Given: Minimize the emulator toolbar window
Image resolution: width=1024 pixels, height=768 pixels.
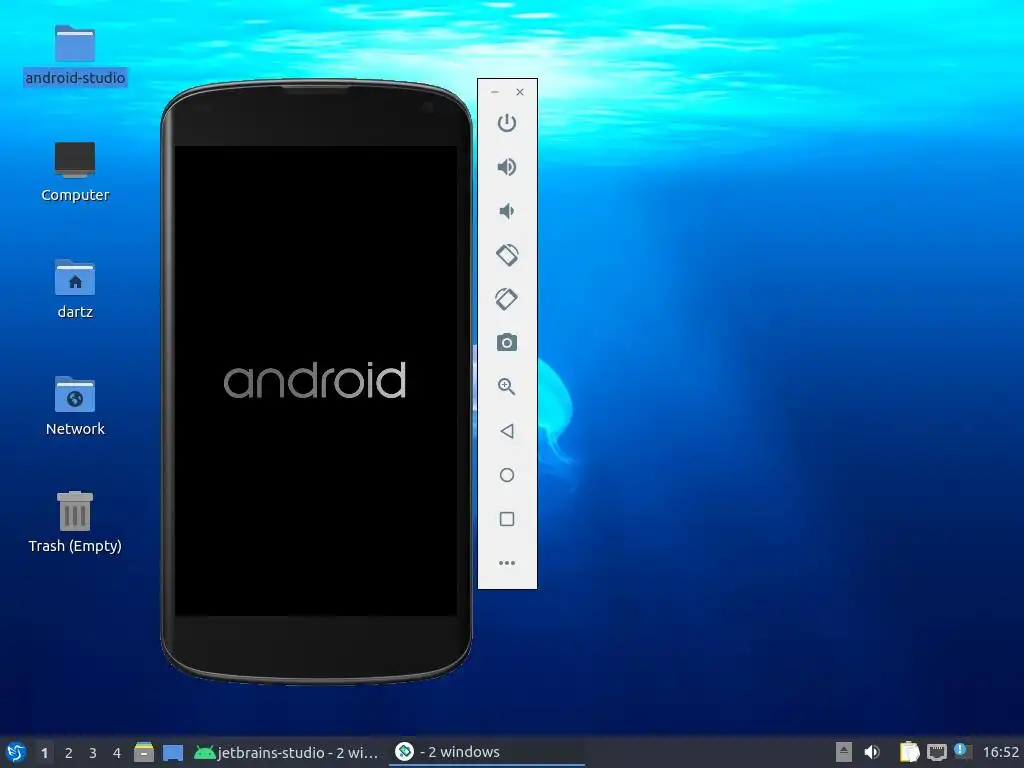Looking at the screenshot, I should click(x=494, y=92).
